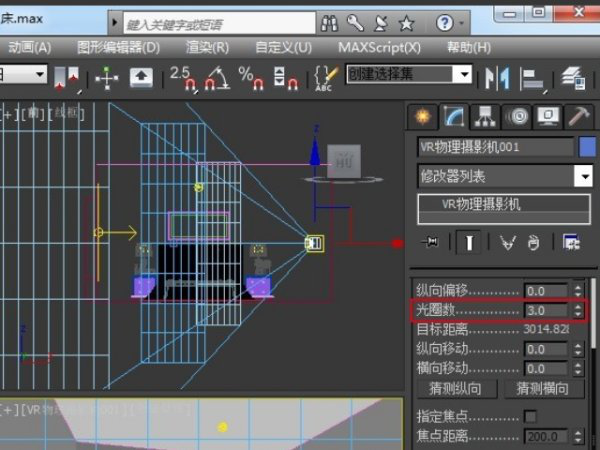Toggle the Percent Snap icon
Screen dimensions: 600x450
(248, 76)
